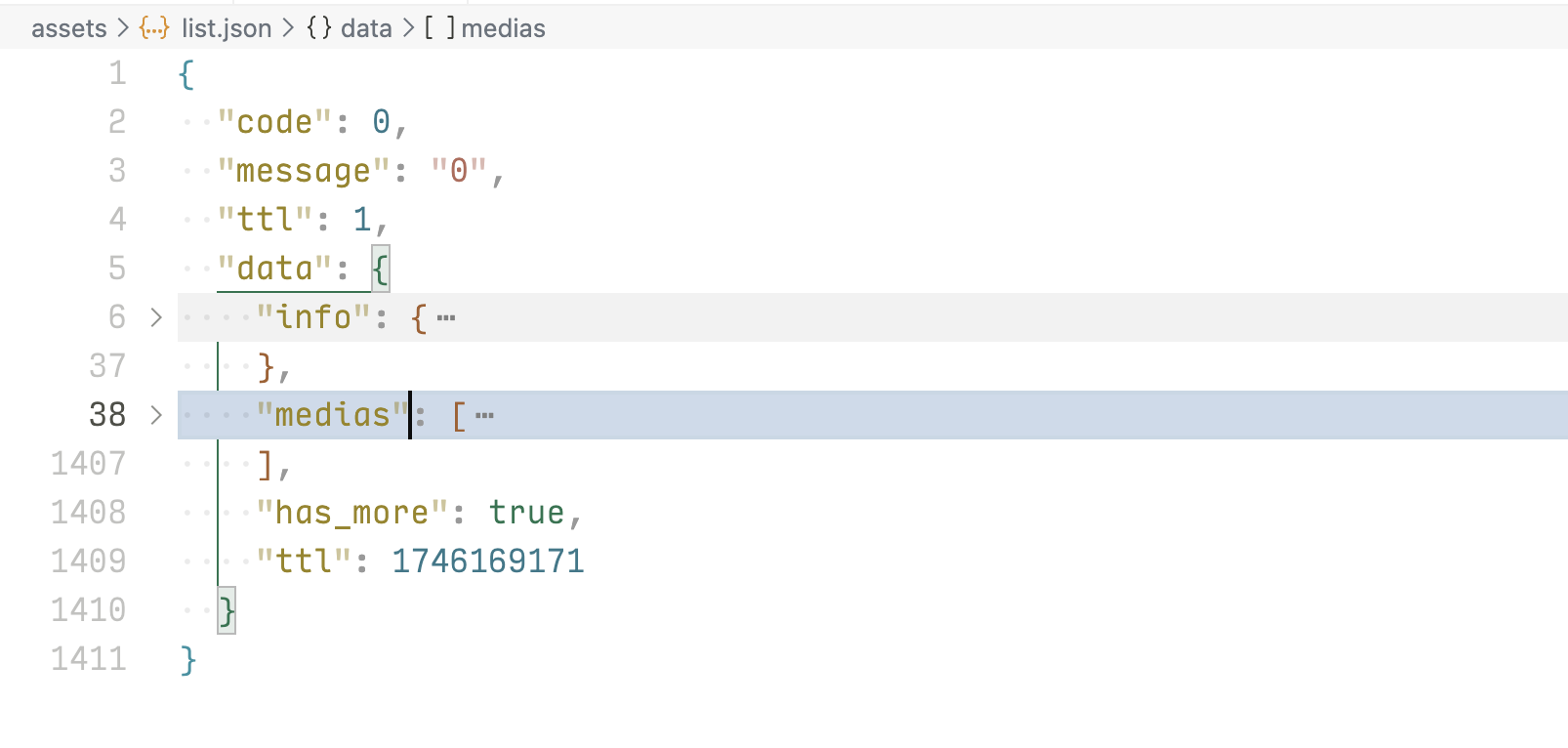Click line number 38 in gutter
Image resolution: width=1568 pixels, height=748 pixels.
[107, 415]
